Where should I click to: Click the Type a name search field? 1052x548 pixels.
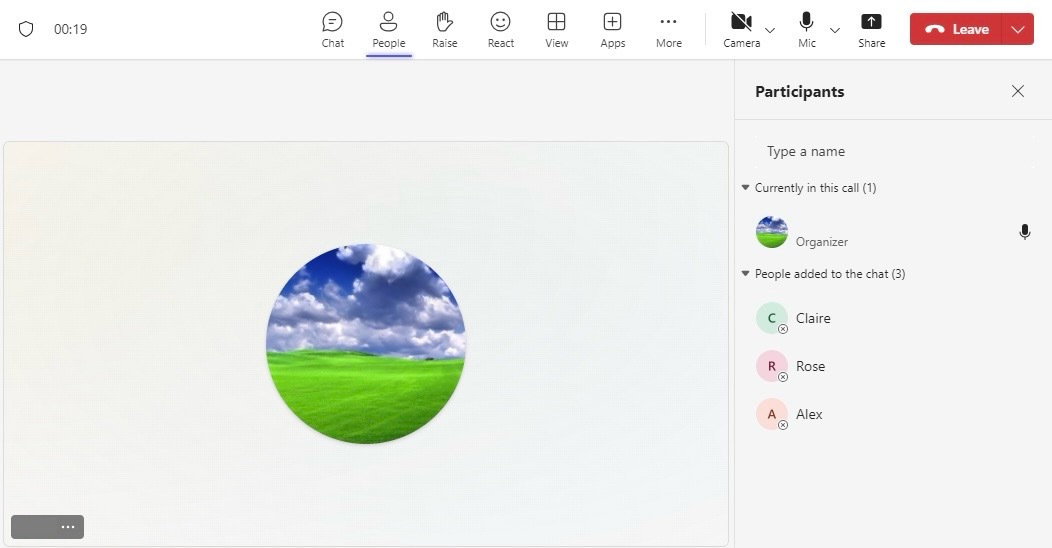tap(892, 151)
